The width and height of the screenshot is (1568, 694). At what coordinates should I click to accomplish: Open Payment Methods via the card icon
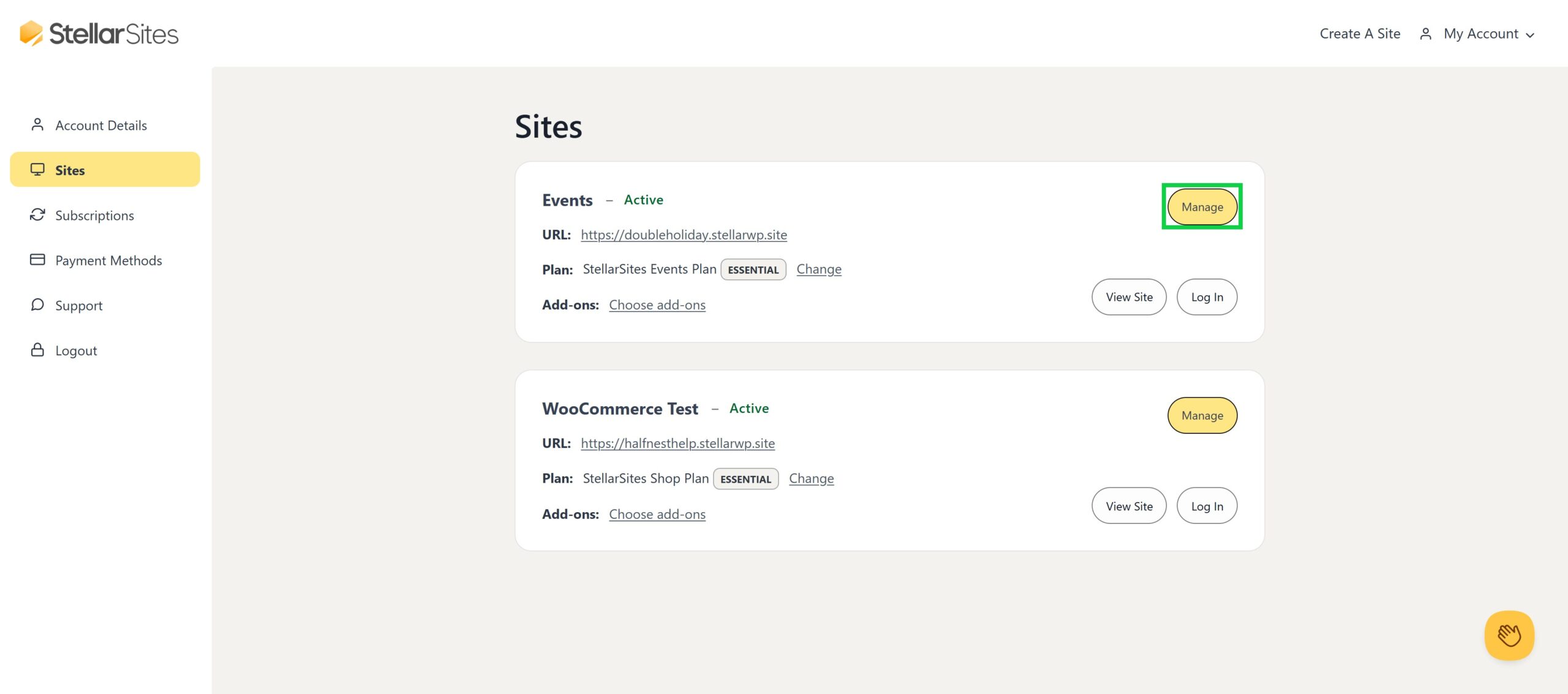click(37, 259)
